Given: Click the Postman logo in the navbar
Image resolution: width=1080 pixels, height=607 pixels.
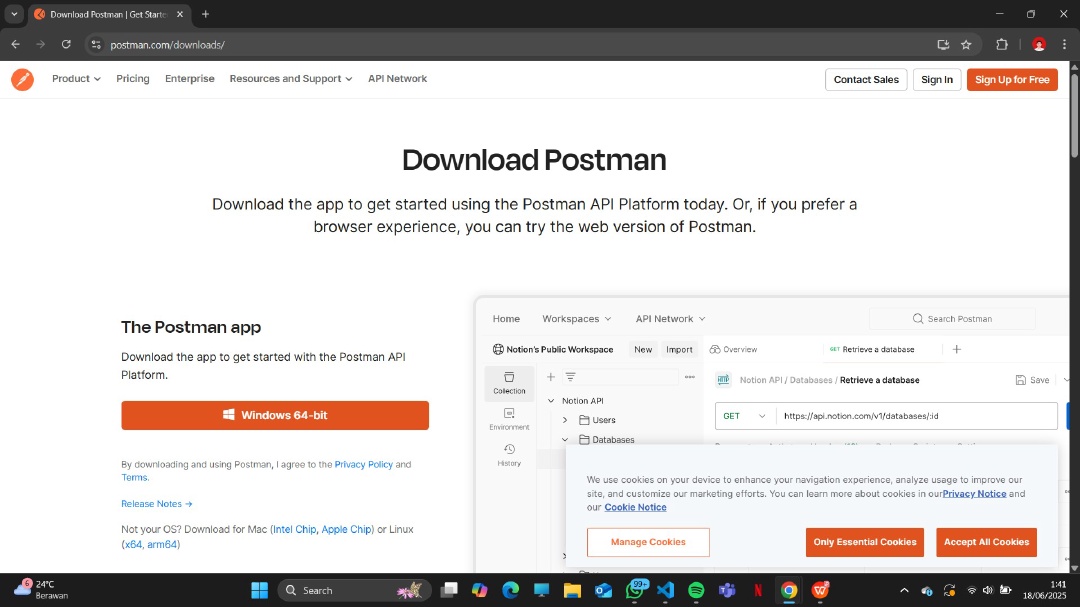Looking at the screenshot, I should (x=22, y=79).
